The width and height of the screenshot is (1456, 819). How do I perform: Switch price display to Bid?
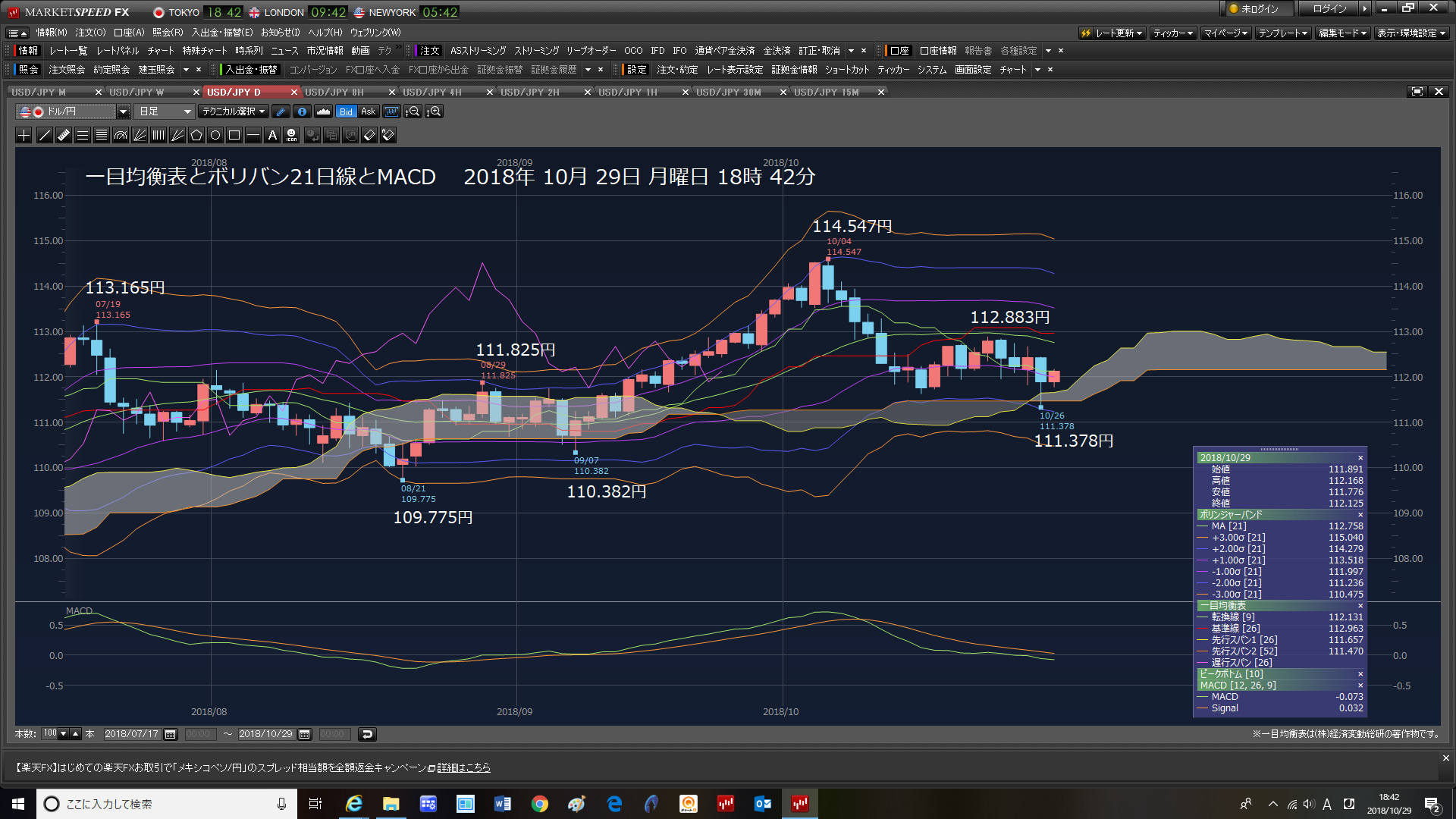[x=346, y=111]
